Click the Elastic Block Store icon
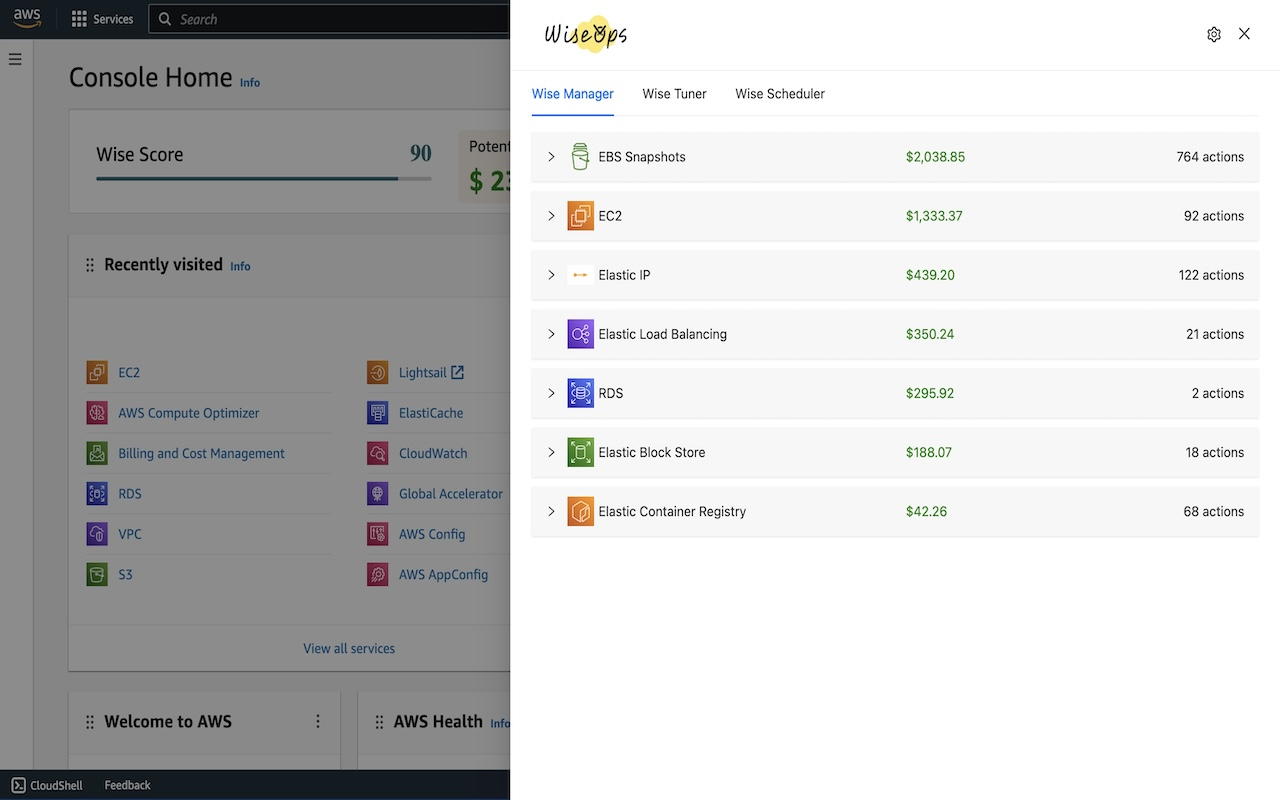1280x800 pixels. point(580,452)
